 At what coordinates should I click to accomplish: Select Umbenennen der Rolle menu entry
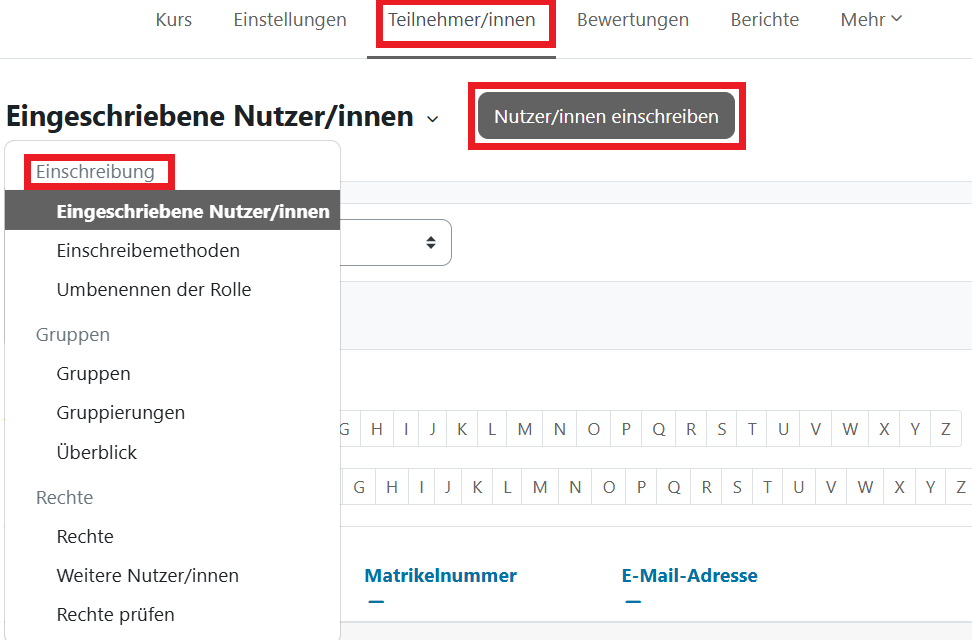click(154, 290)
